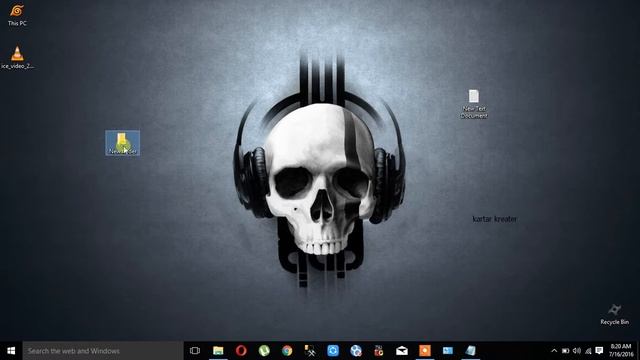Open the red recorder taskbar app
This screenshot has width=640, height=360.
pos(379,351)
